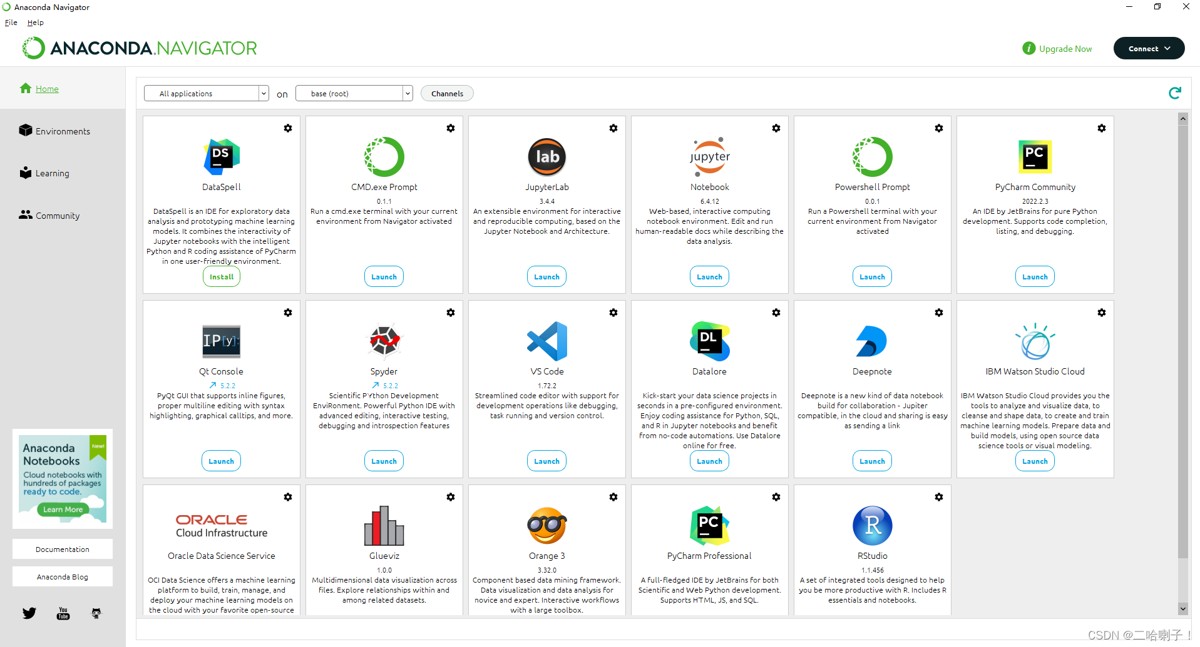This screenshot has height=647, width=1200.
Task: Open Deepnote tile settings gear
Action: click(939, 313)
